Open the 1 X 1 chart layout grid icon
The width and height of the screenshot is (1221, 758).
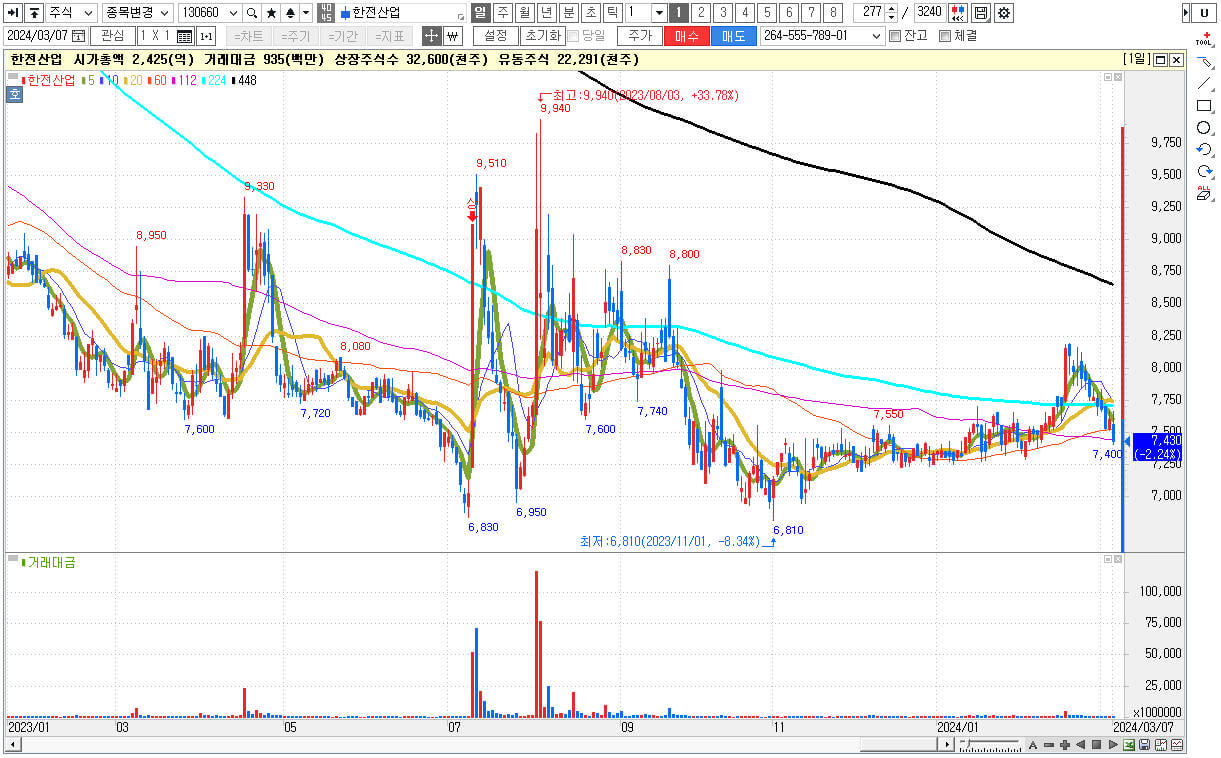184,36
